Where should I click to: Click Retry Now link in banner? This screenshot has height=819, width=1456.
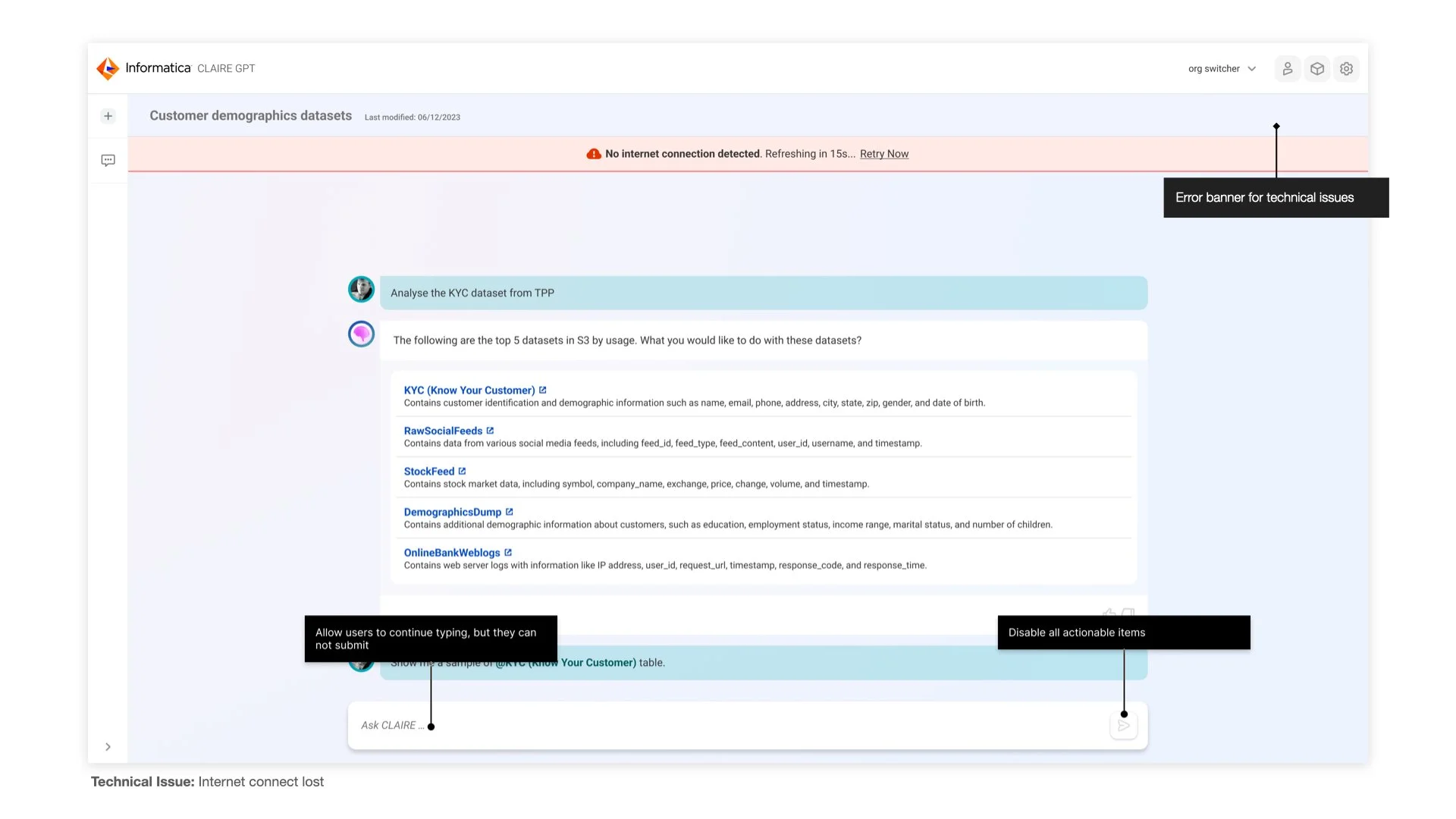tap(883, 154)
